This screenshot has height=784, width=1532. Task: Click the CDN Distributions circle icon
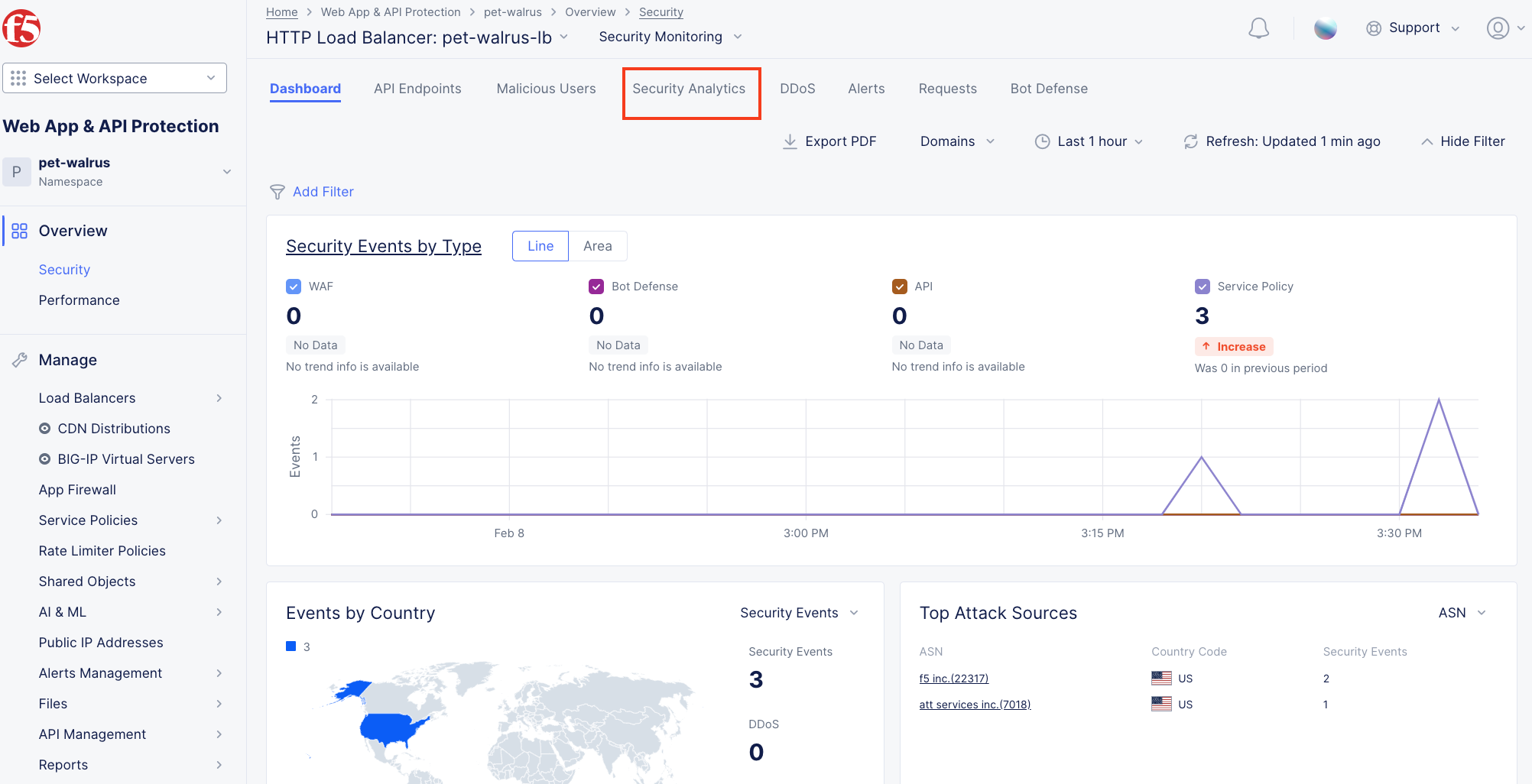[45, 429]
